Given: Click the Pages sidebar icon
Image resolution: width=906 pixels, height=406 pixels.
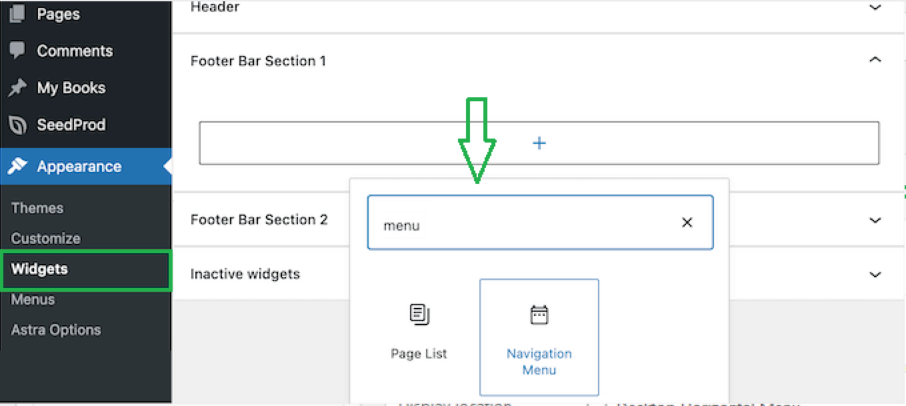Looking at the screenshot, I should click(17, 14).
